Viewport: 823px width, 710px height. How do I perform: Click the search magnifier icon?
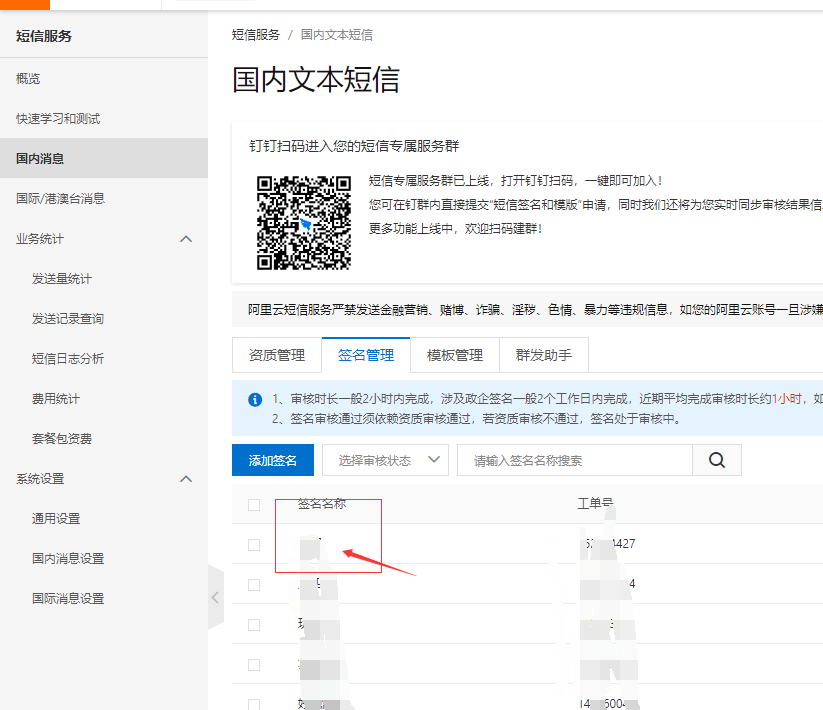coord(717,461)
